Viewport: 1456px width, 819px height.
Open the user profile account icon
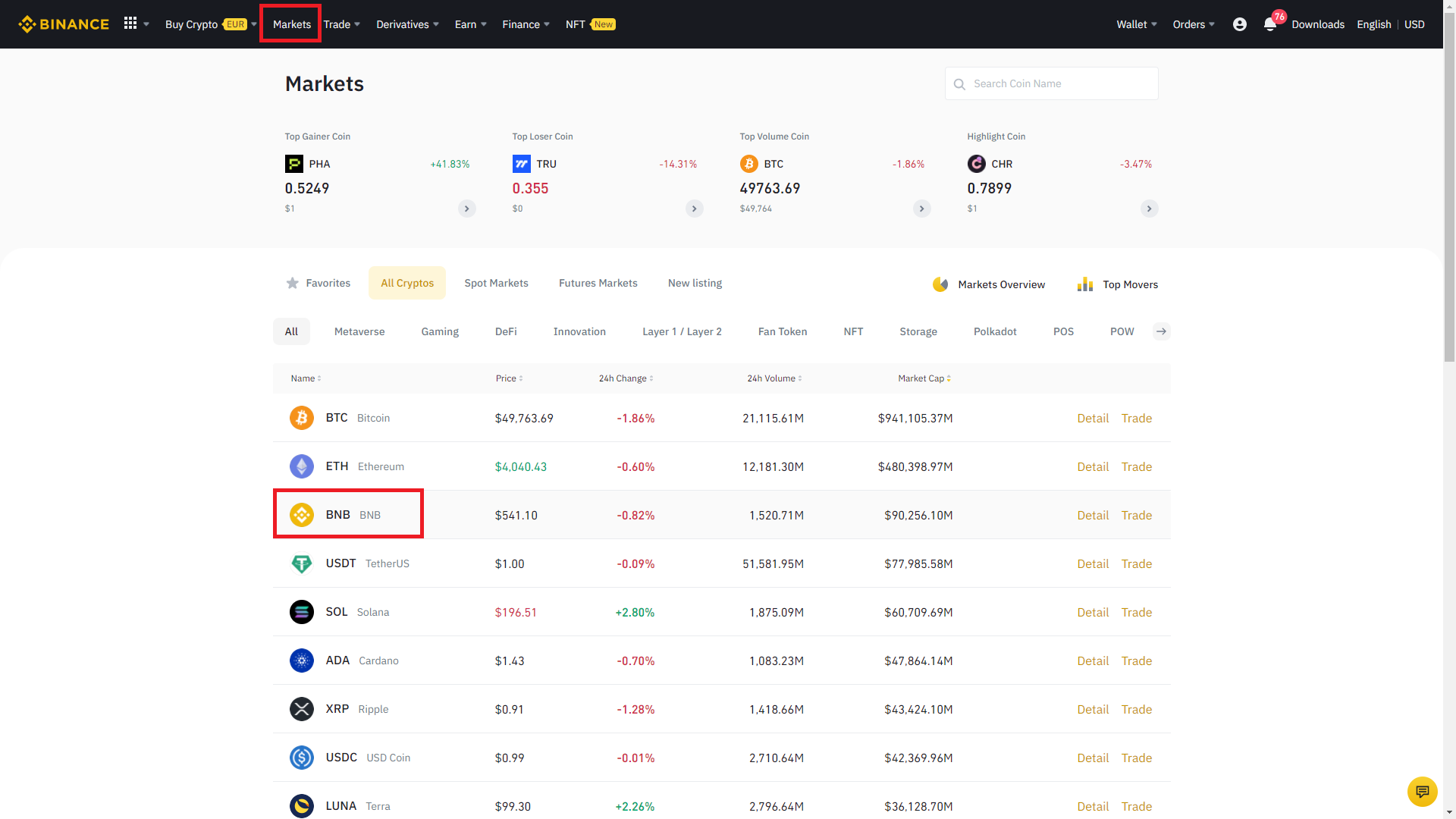coord(1240,24)
